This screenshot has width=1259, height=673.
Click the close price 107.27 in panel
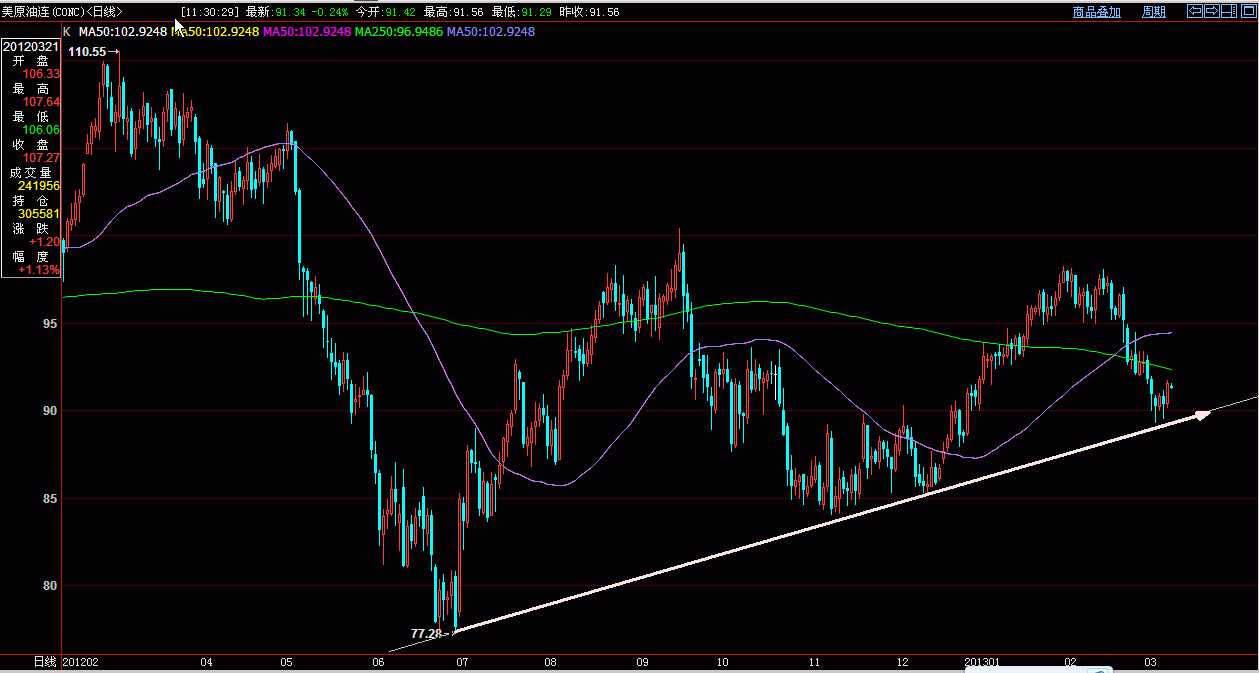pos(42,158)
